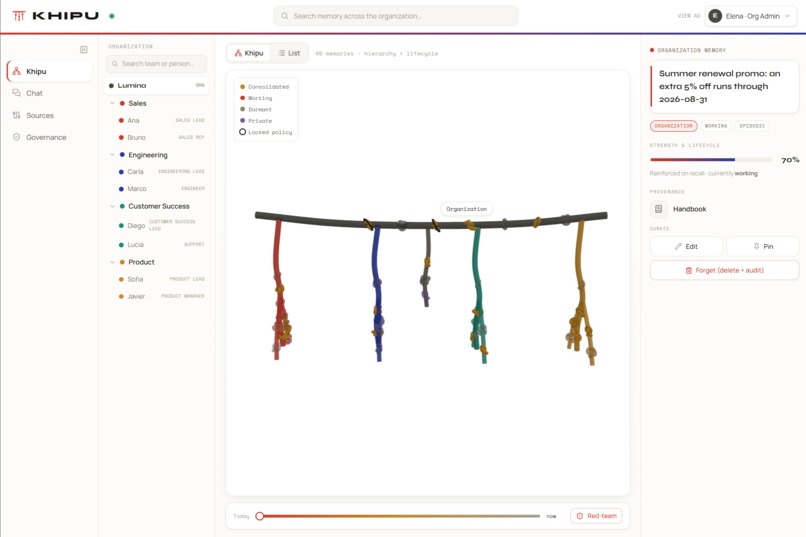Select the Engineering team row
This screenshot has height=537, width=806.
click(x=157, y=155)
